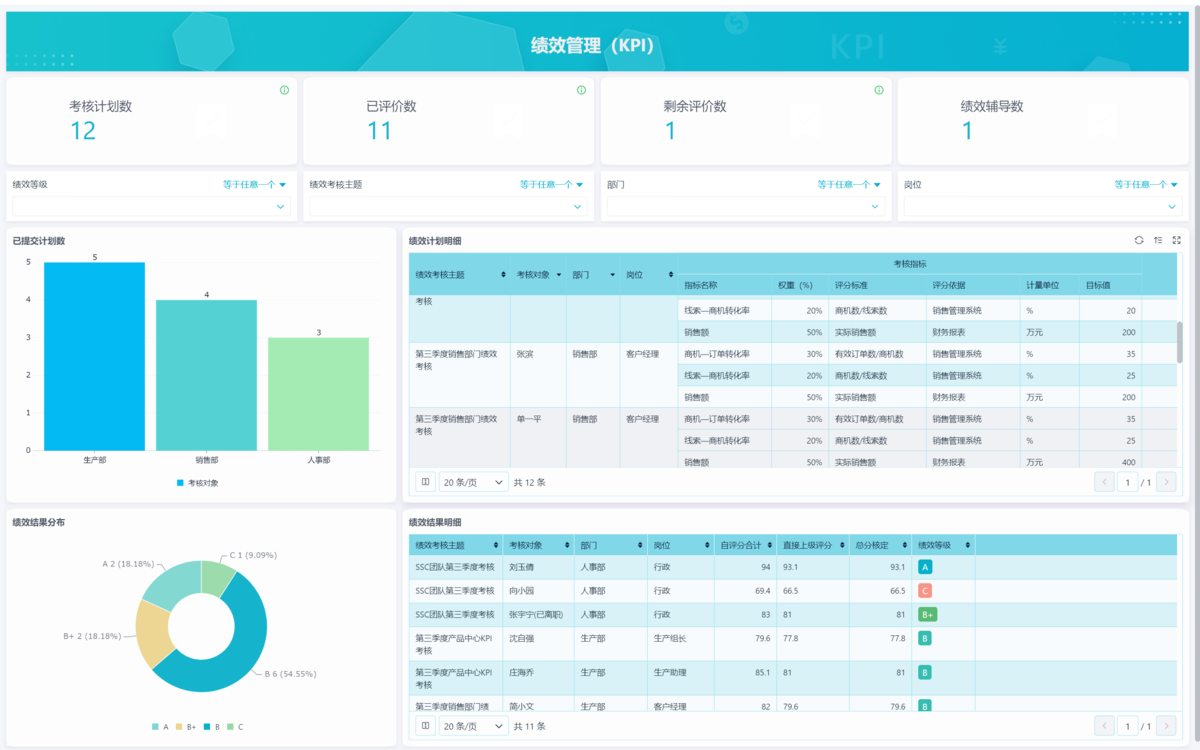Click the info icon on 考核计划数 card
This screenshot has width=1200, height=750.
(x=284, y=90)
